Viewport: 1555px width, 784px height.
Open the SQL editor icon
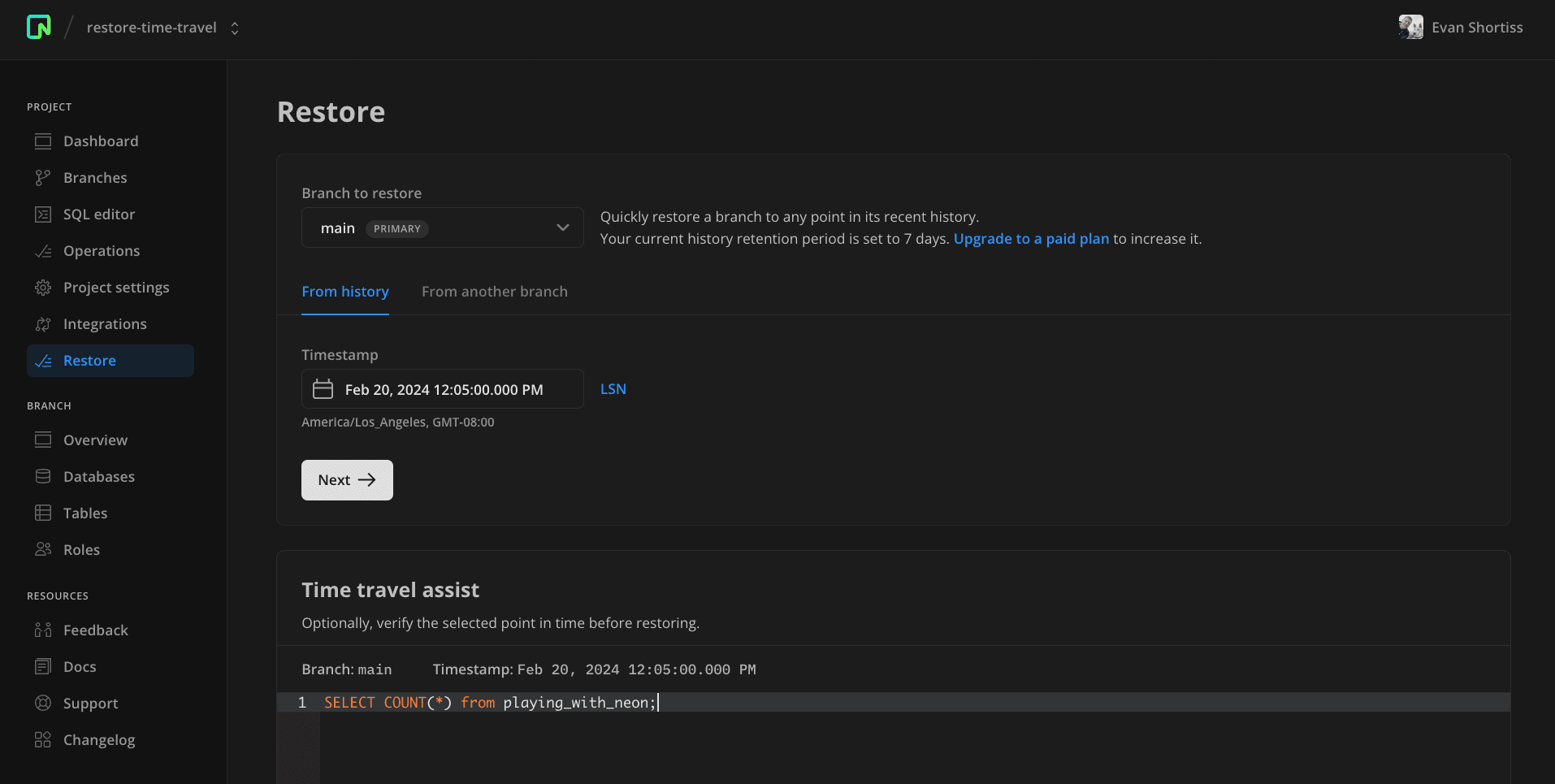43,214
